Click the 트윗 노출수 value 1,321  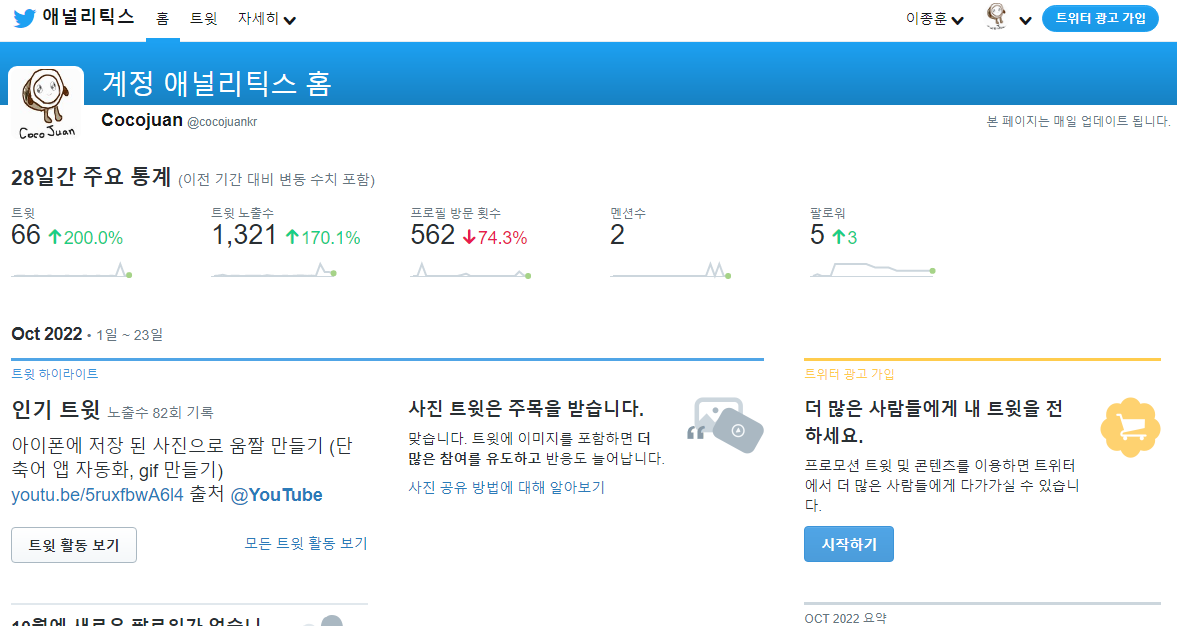(244, 235)
